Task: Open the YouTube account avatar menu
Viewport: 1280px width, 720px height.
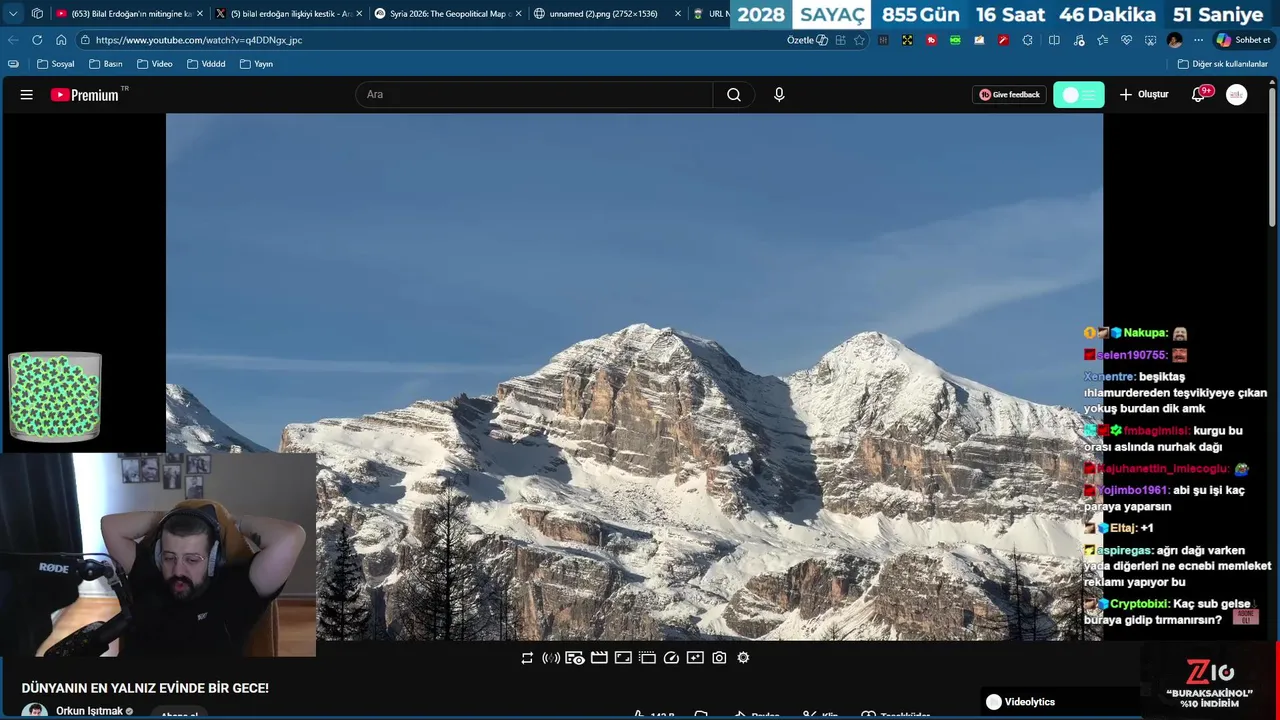Action: coord(1237,95)
